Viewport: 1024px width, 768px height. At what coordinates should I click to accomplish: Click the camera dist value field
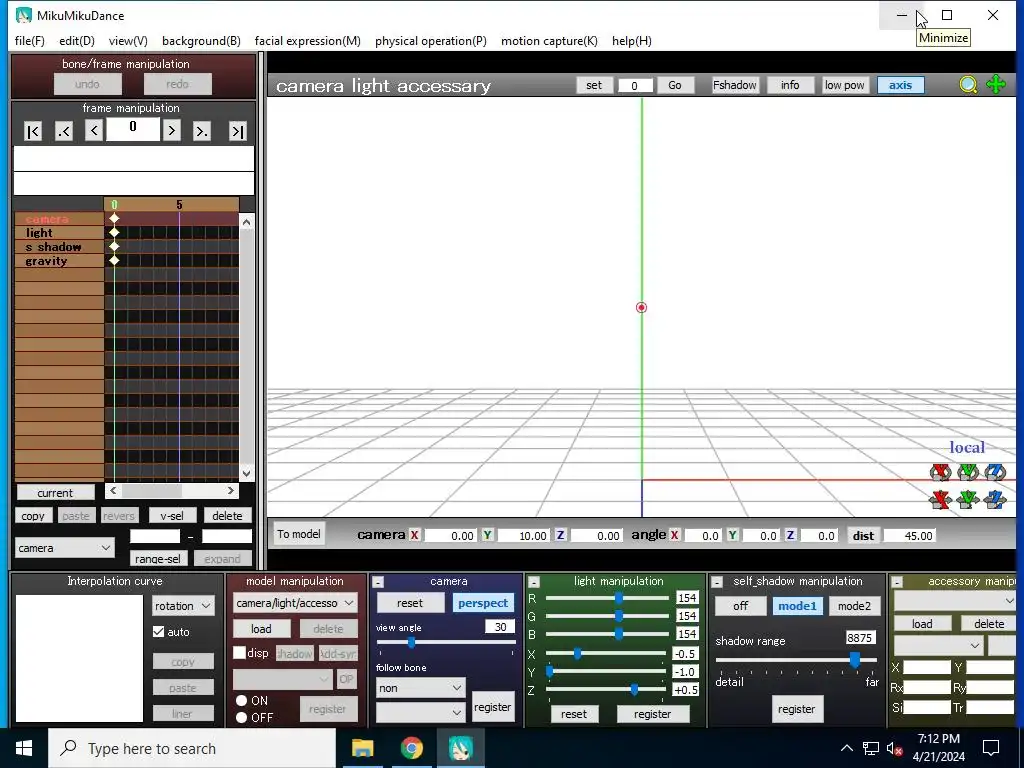tap(910, 536)
